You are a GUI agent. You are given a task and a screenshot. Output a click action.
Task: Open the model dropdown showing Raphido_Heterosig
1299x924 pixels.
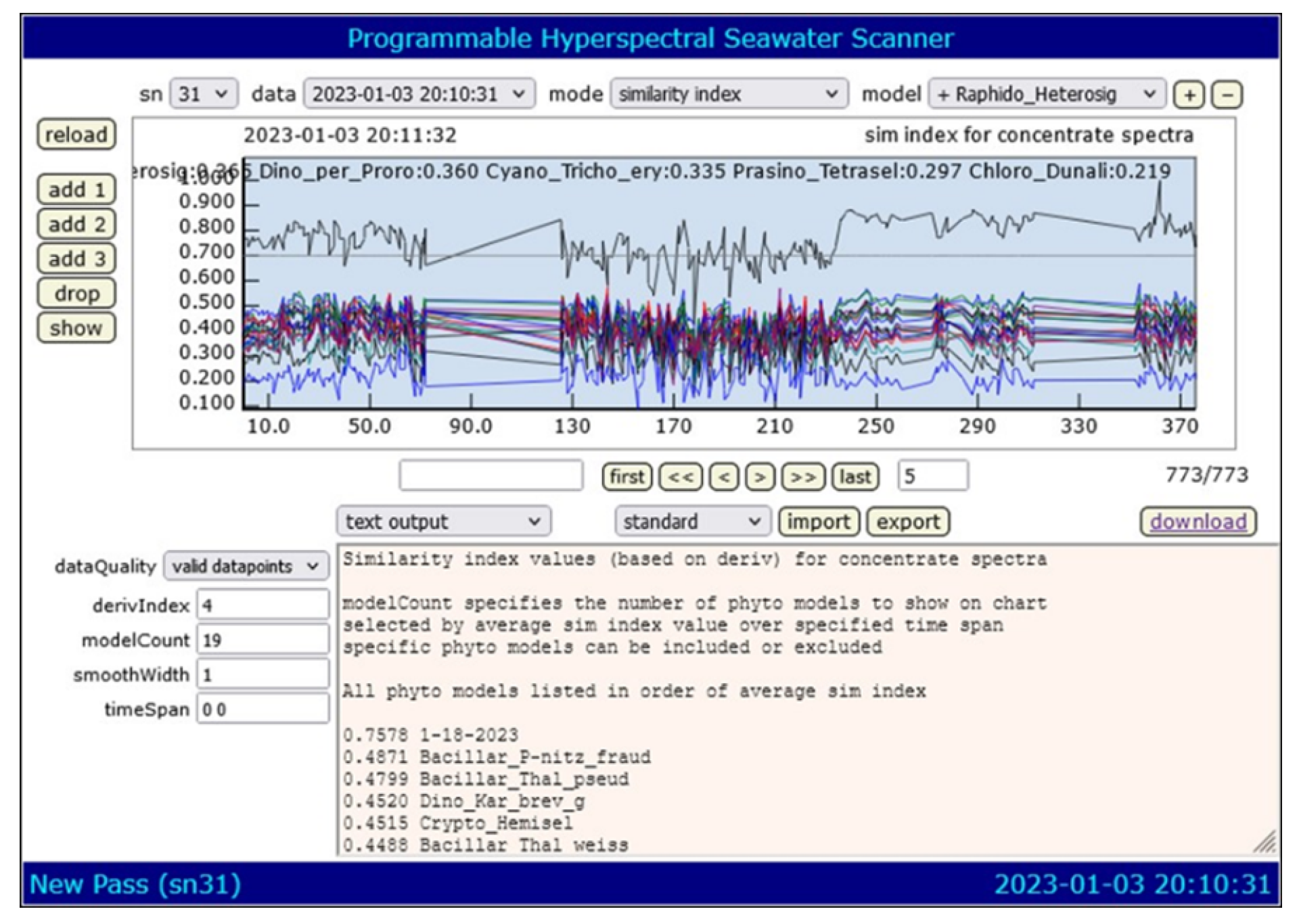click(x=1047, y=94)
